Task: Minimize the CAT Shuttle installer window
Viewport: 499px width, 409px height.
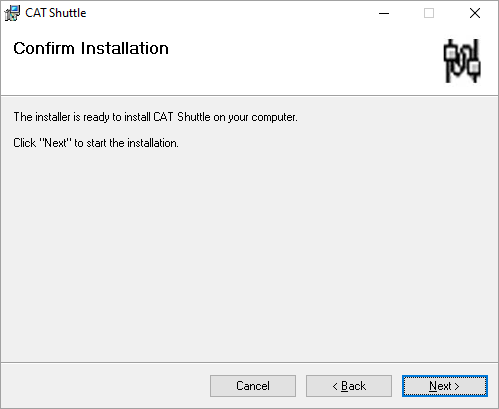Action: [x=384, y=13]
